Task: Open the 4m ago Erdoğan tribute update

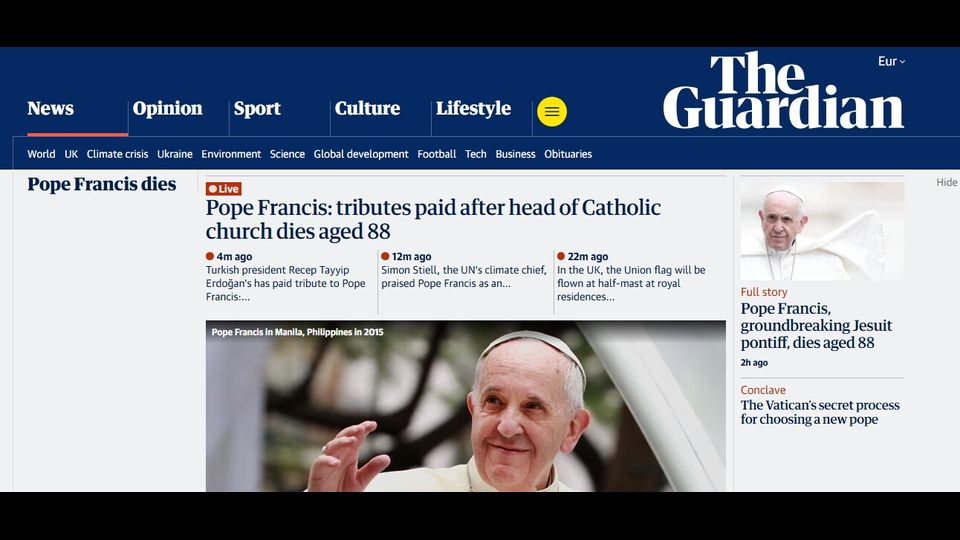Action: click(288, 277)
